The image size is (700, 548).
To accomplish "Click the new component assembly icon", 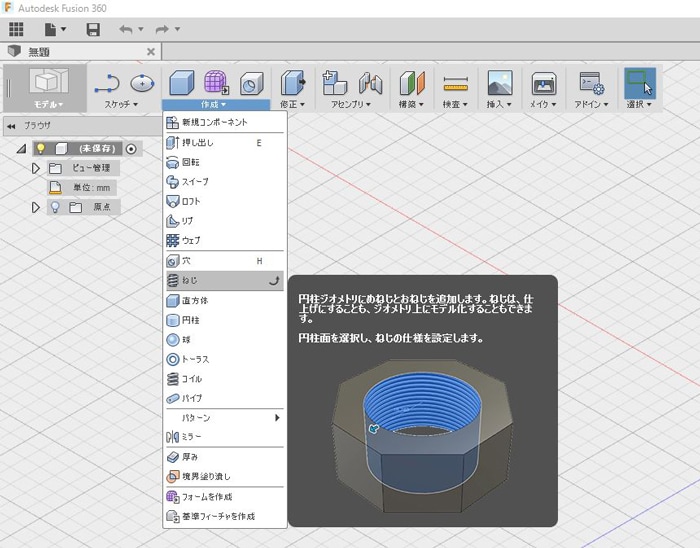I will pos(334,83).
